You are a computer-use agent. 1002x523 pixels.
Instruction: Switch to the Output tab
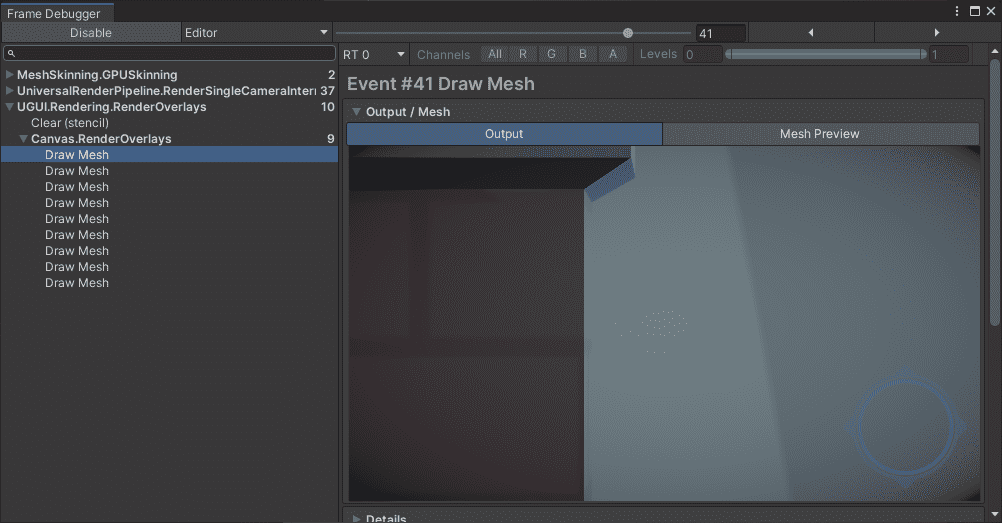504,134
